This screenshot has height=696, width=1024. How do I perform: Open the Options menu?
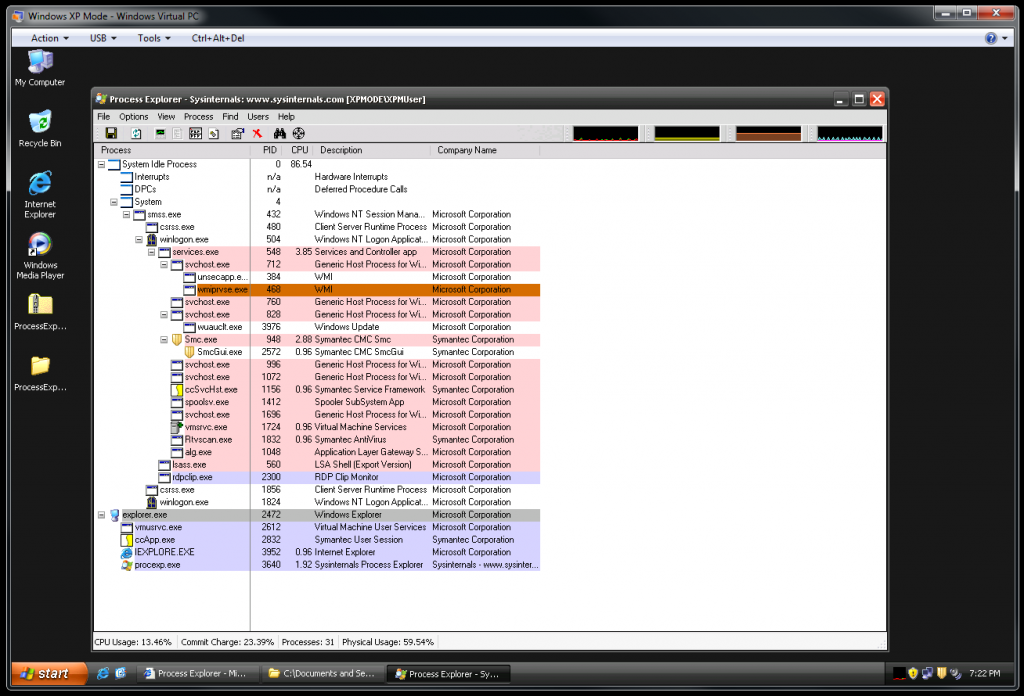pos(133,117)
